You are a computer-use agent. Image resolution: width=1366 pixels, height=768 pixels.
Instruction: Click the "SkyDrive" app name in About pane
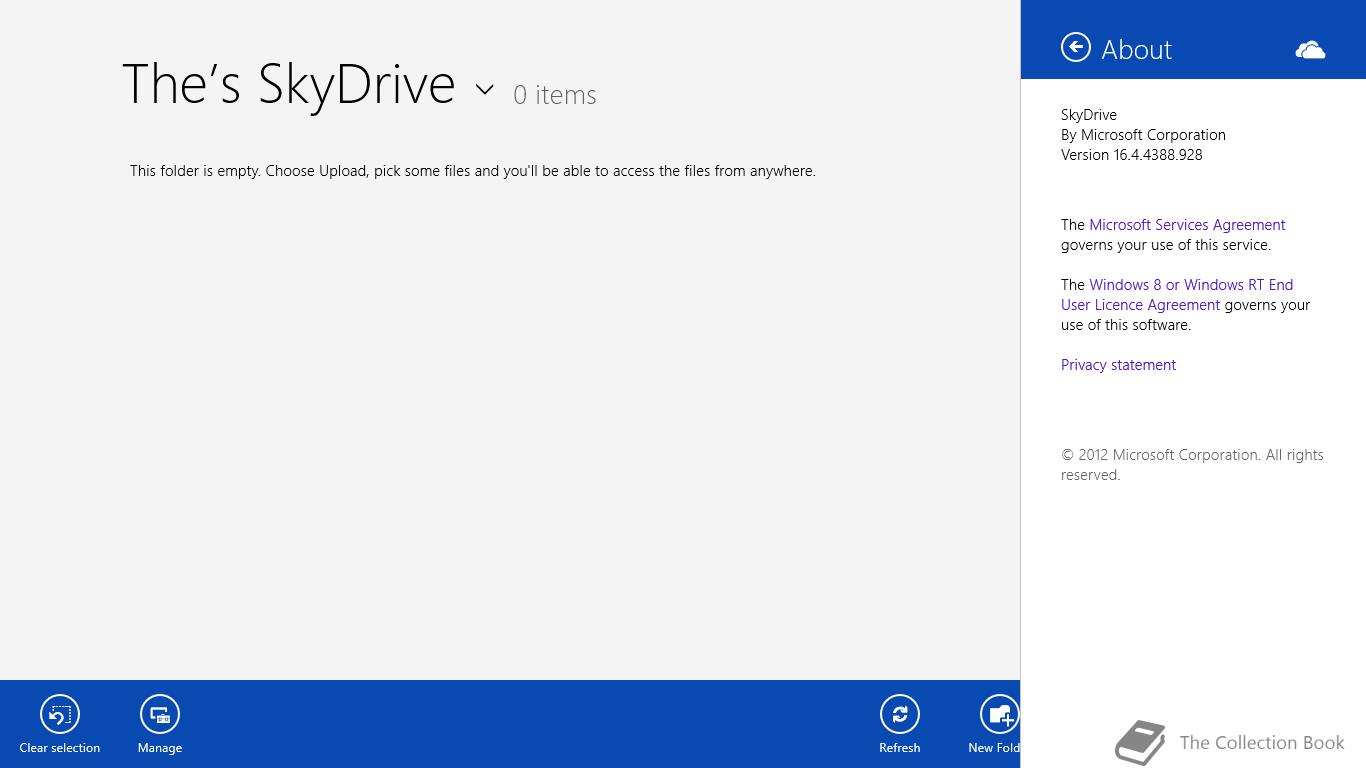tap(1089, 115)
